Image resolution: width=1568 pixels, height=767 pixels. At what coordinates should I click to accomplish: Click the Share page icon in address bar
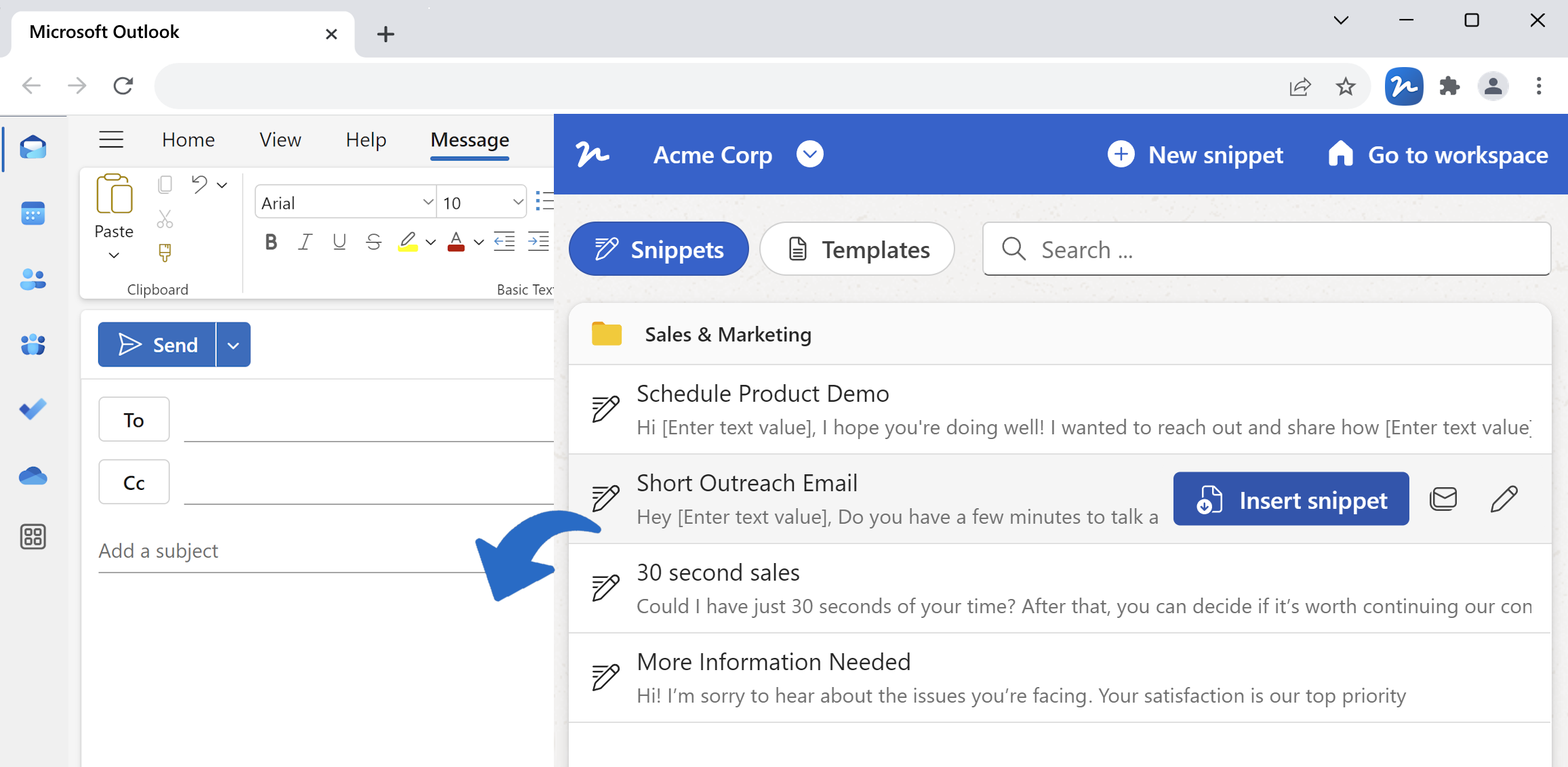pos(1300,86)
